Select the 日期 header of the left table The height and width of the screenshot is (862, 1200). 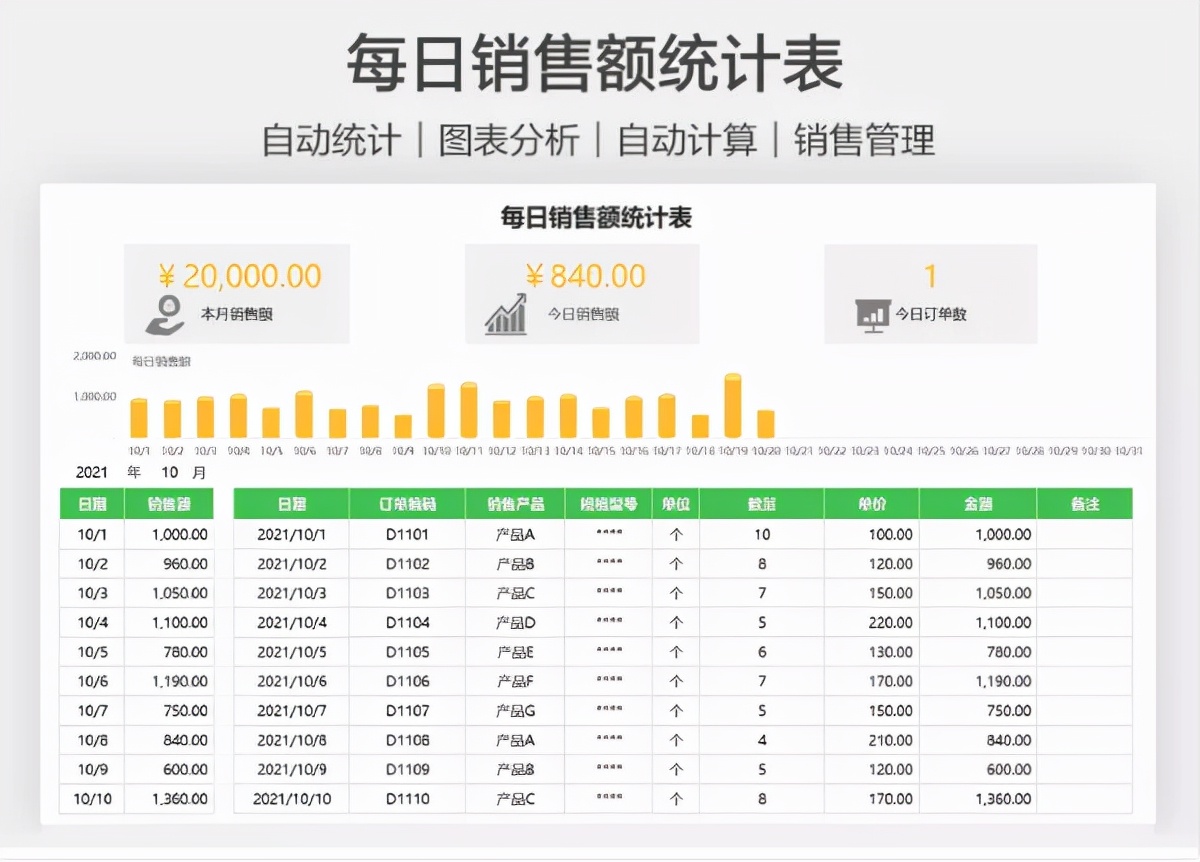pyautogui.click(x=93, y=504)
